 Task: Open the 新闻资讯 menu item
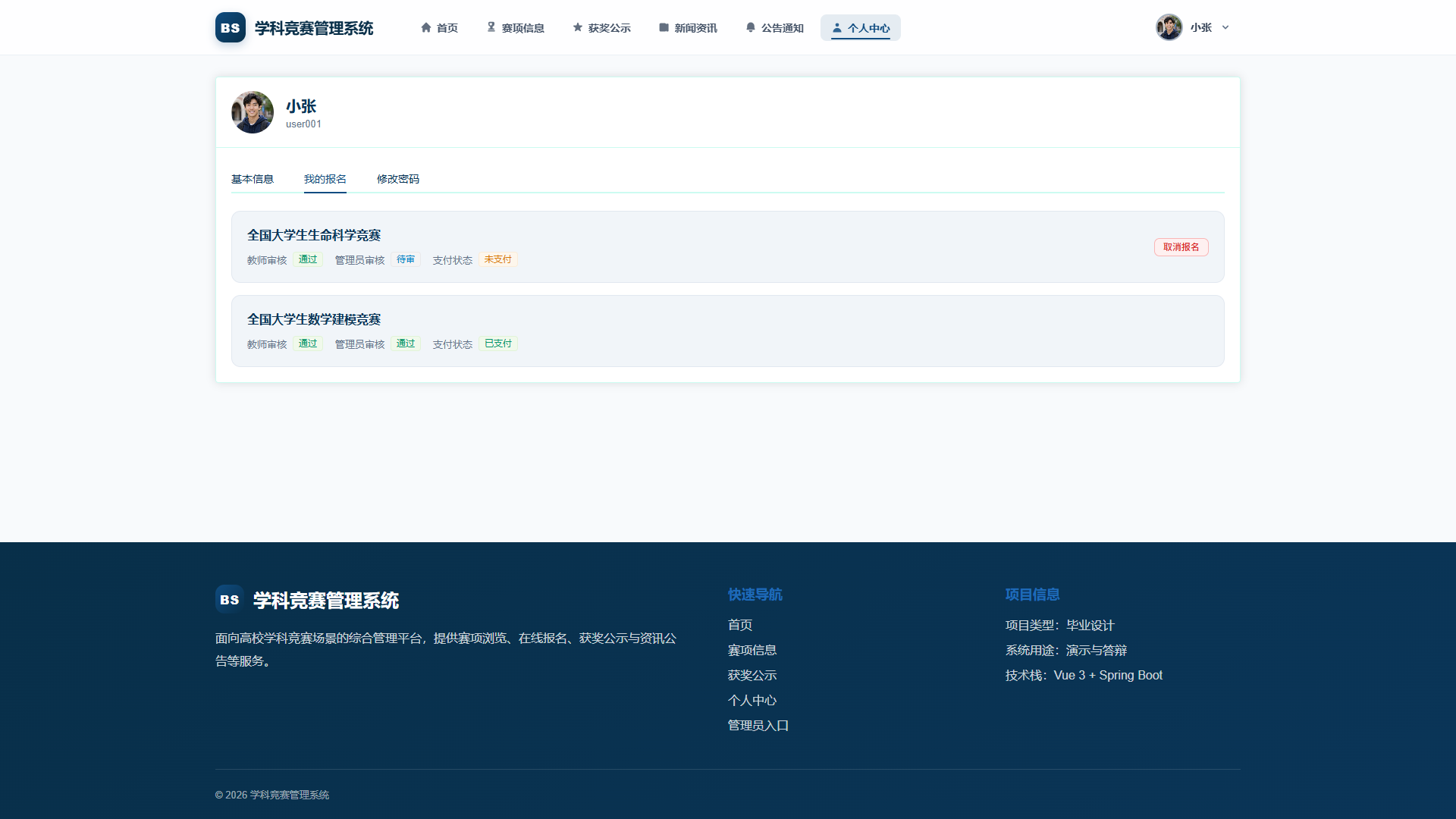coord(688,27)
